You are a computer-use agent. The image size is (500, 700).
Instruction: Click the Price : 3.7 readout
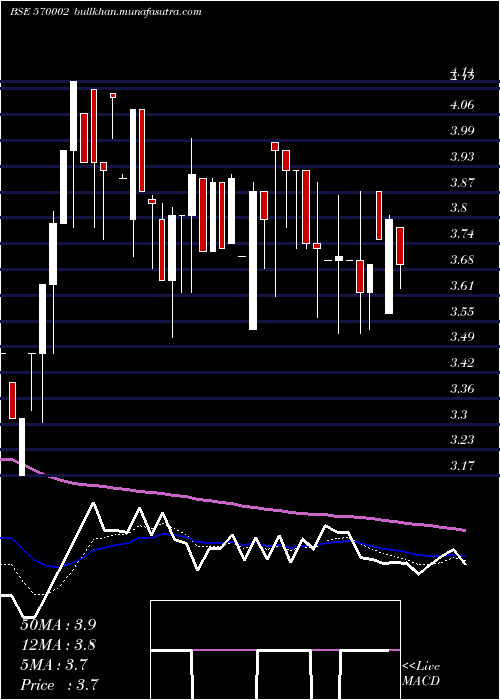click(59, 685)
